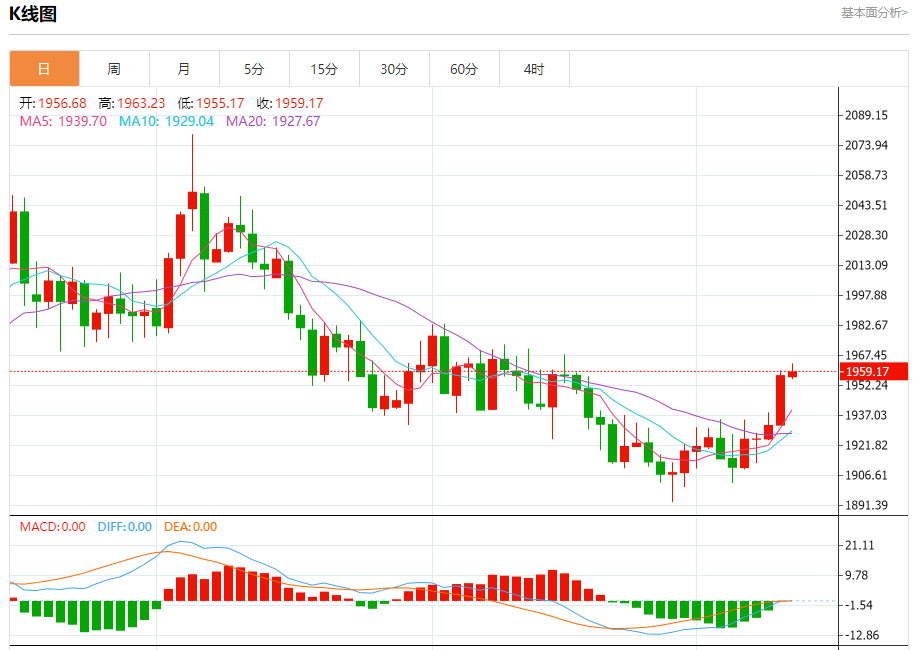Click the -12.86 MACD axis label
919x650 pixels.
click(862, 635)
